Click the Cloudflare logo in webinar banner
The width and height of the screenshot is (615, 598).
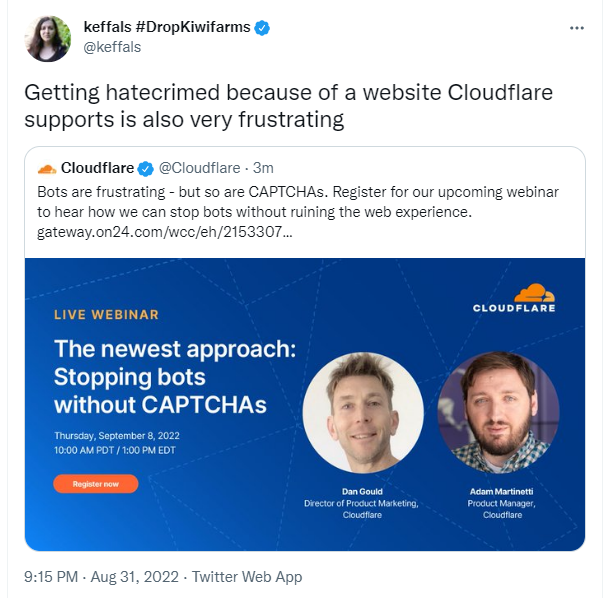(514, 298)
